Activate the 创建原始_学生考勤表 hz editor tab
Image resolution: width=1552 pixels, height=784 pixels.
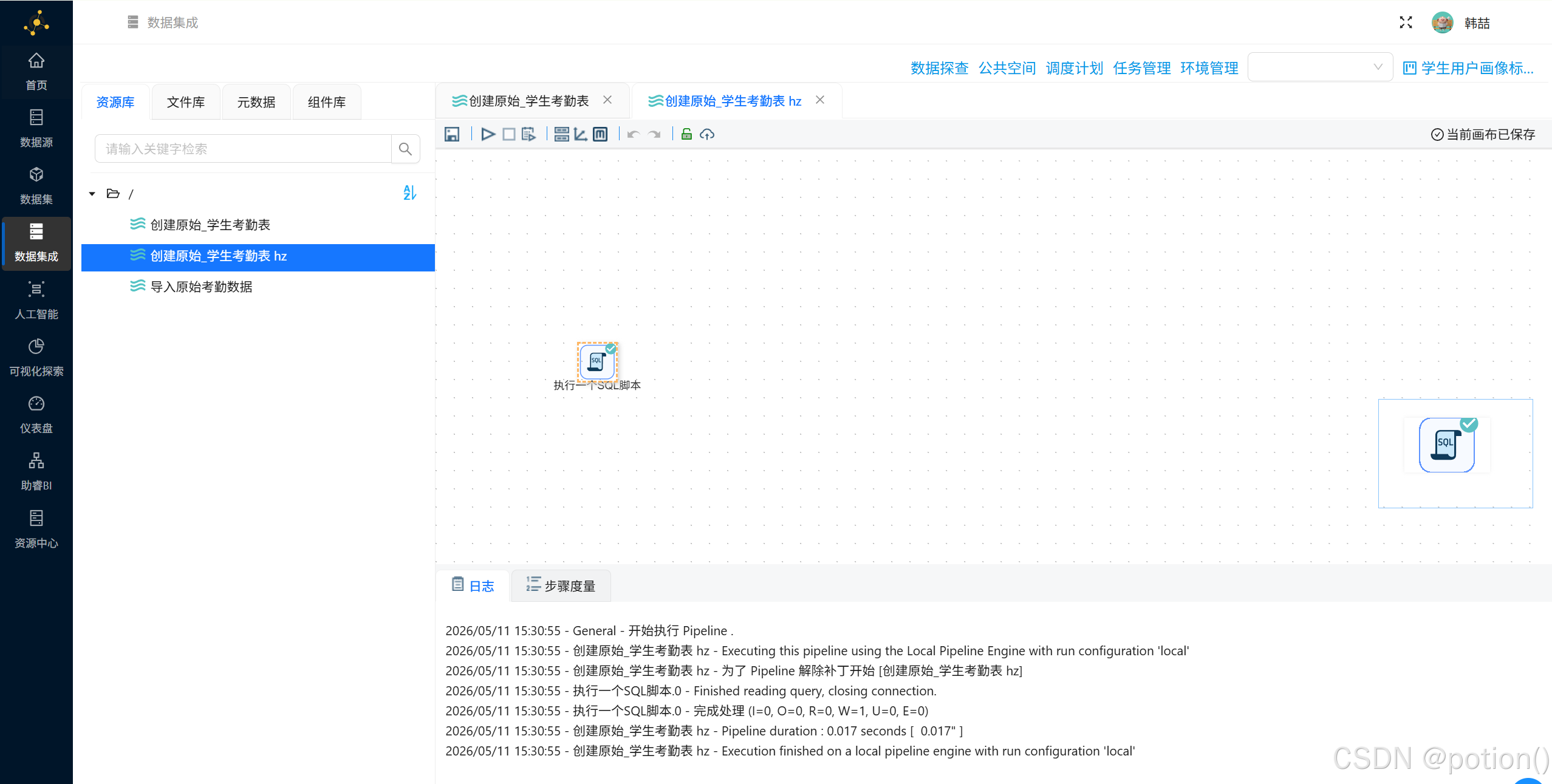point(733,101)
